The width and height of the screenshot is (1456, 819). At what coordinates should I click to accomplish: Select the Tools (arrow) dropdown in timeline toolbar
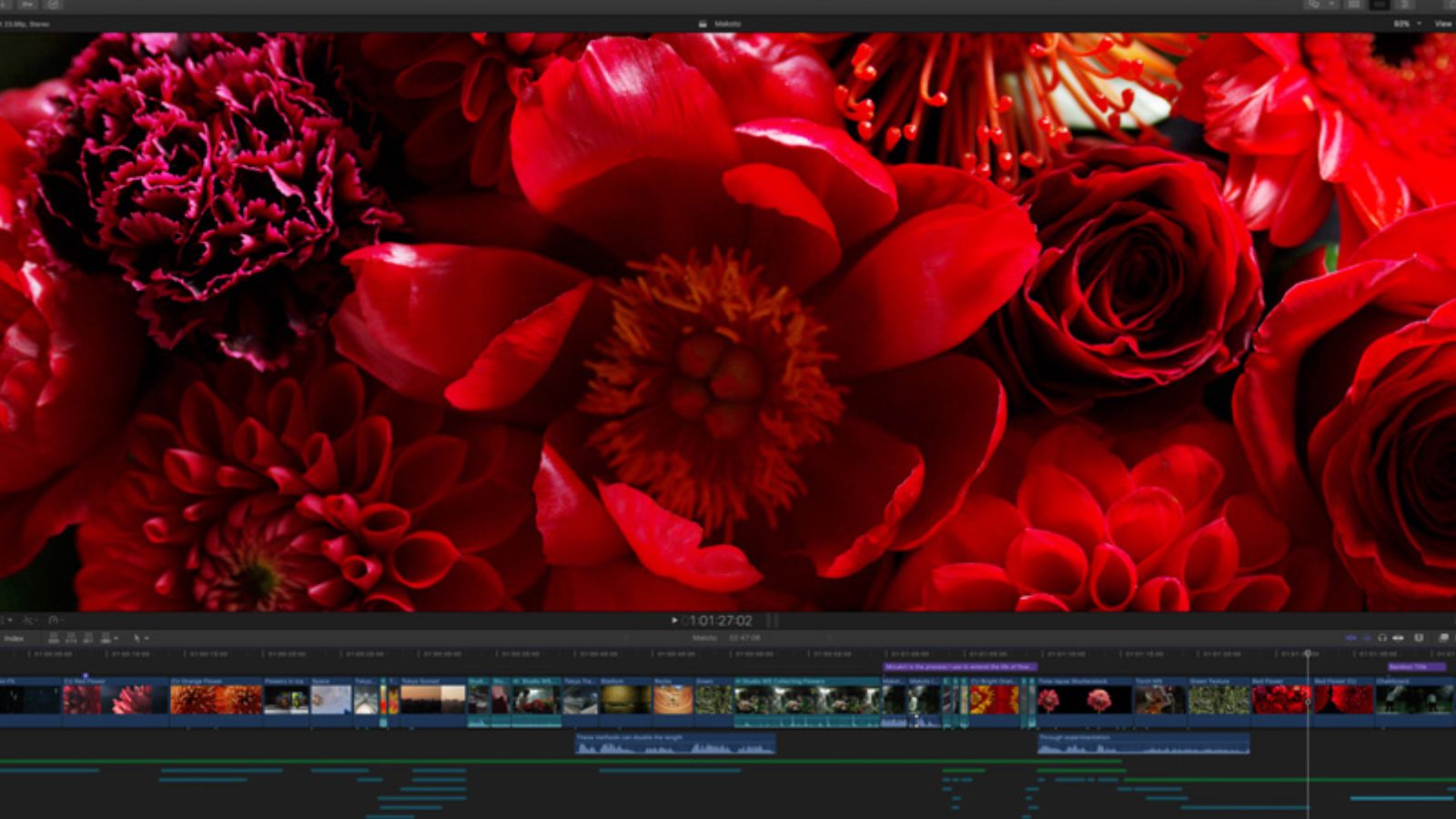138,639
